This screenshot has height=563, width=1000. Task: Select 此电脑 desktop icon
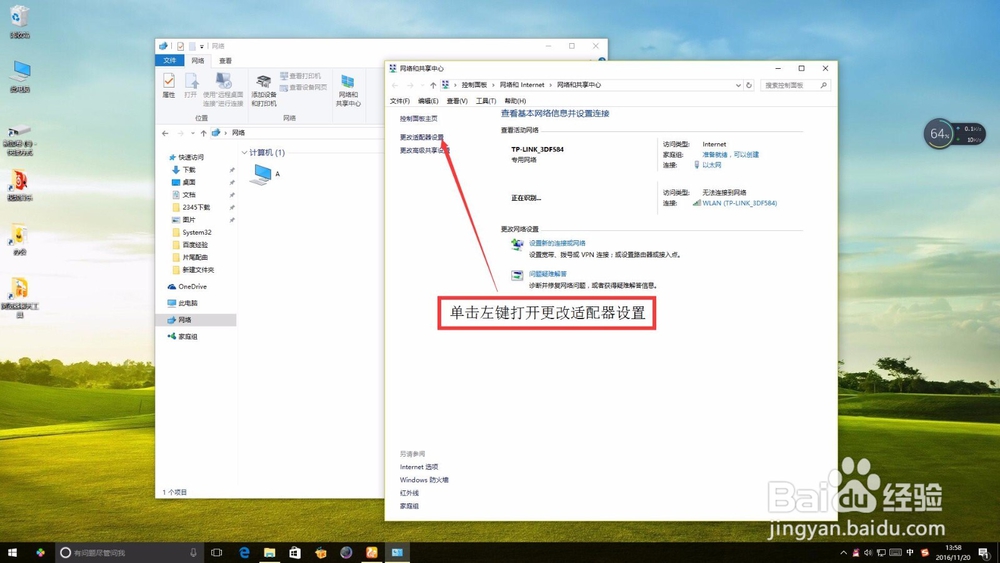tap(20, 77)
